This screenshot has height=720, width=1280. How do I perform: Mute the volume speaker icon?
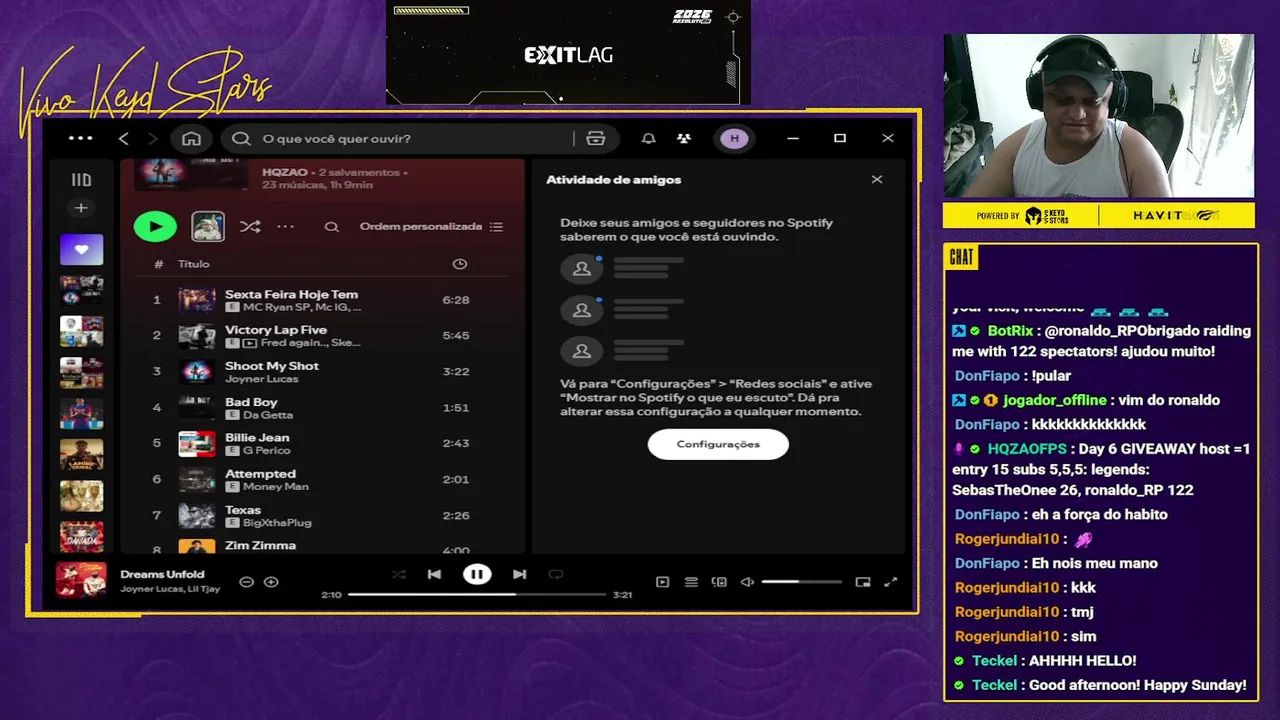coord(747,582)
